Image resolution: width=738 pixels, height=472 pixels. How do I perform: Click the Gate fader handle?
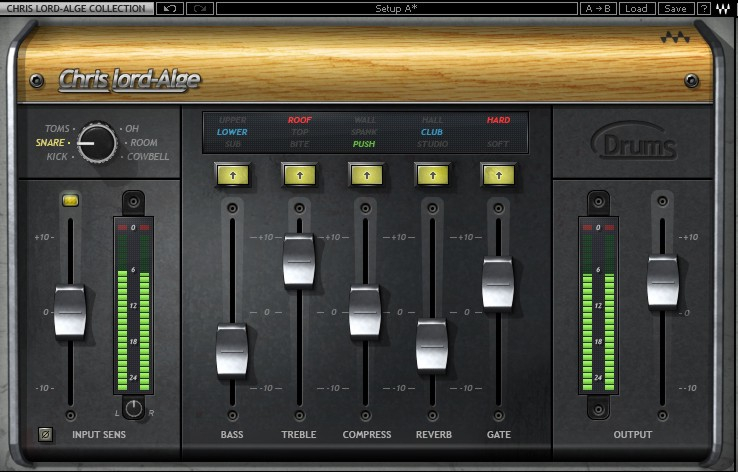click(498, 283)
